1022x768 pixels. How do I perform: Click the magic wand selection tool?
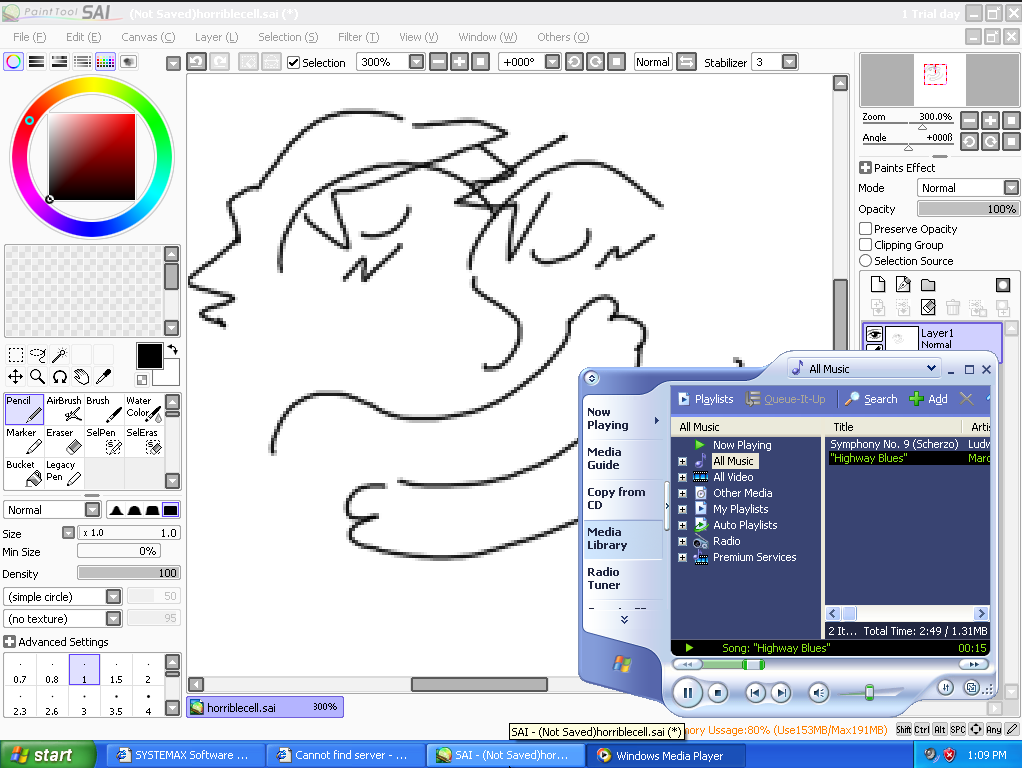tap(60, 355)
